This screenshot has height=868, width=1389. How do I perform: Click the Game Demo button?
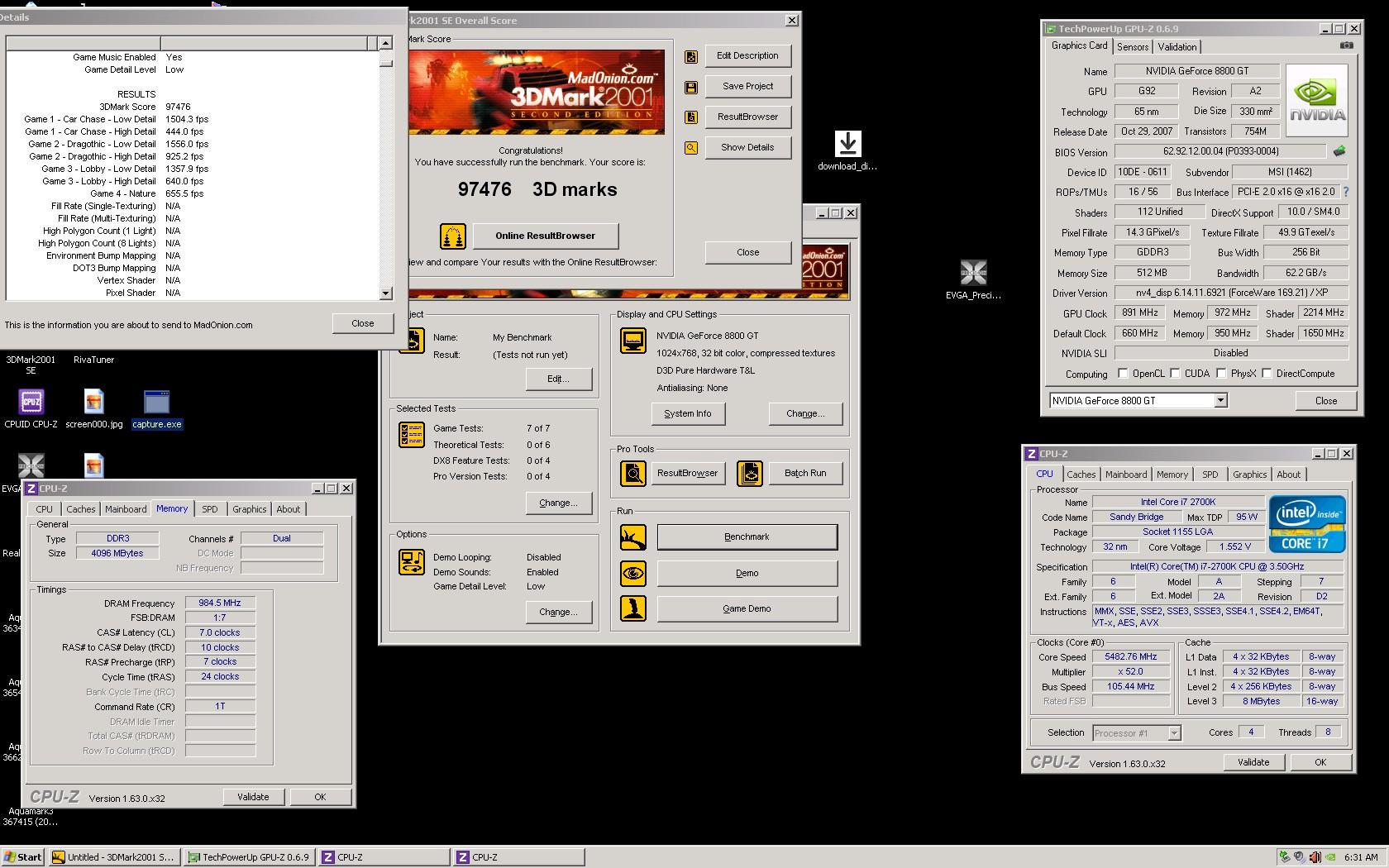[x=747, y=608]
